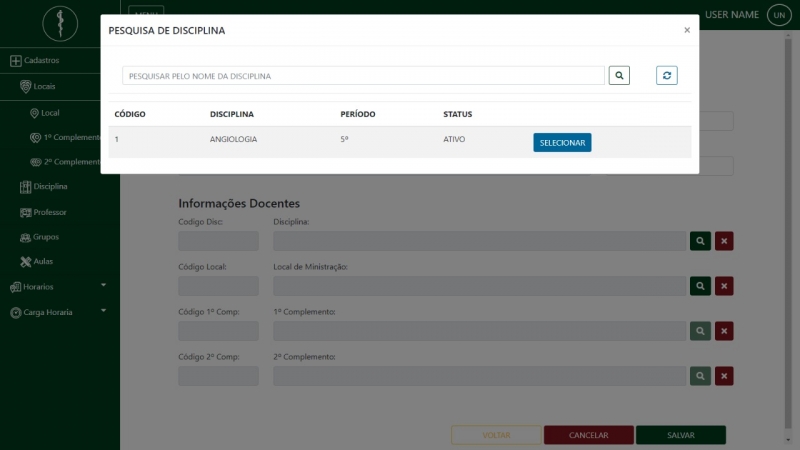The width and height of the screenshot is (800, 450).
Task: Clear the Disciplina field with red X
Action: [724, 241]
